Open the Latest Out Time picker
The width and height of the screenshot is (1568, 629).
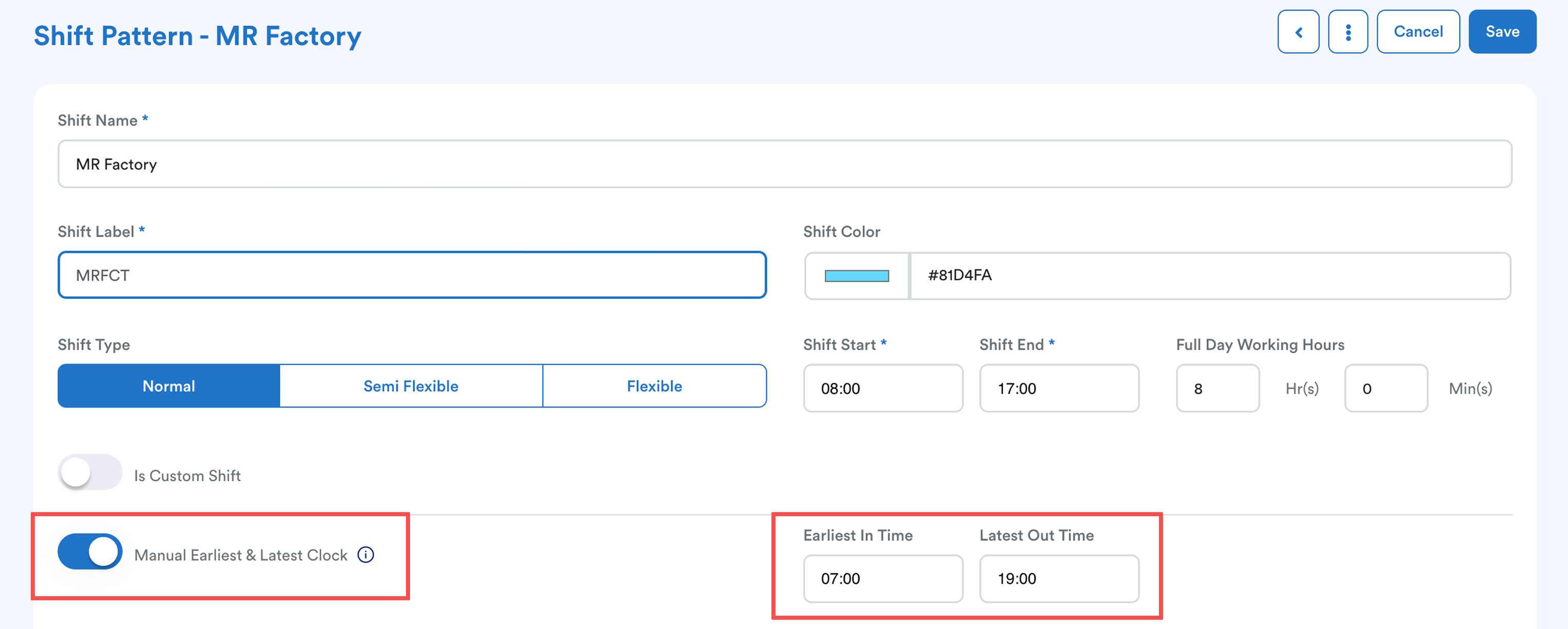(x=1058, y=578)
